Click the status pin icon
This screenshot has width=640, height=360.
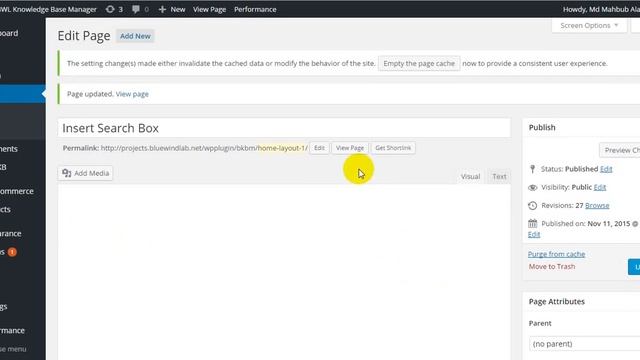tap(532, 169)
